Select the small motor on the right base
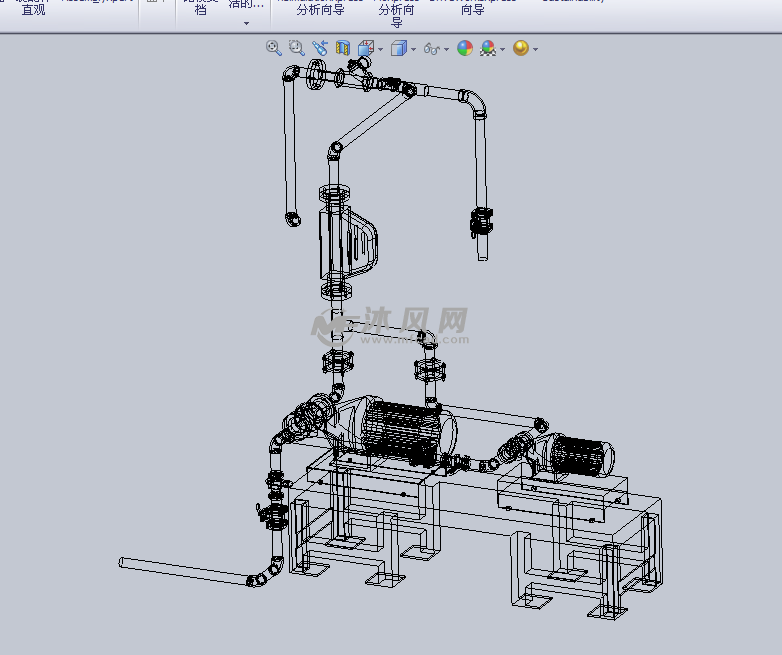782x655 pixels. point(580,455)
